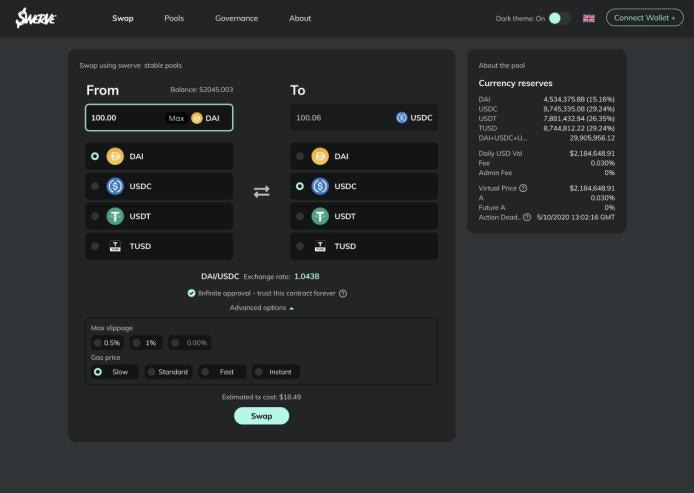
Task: Select Fast gas price
Action: coord(222,372)
